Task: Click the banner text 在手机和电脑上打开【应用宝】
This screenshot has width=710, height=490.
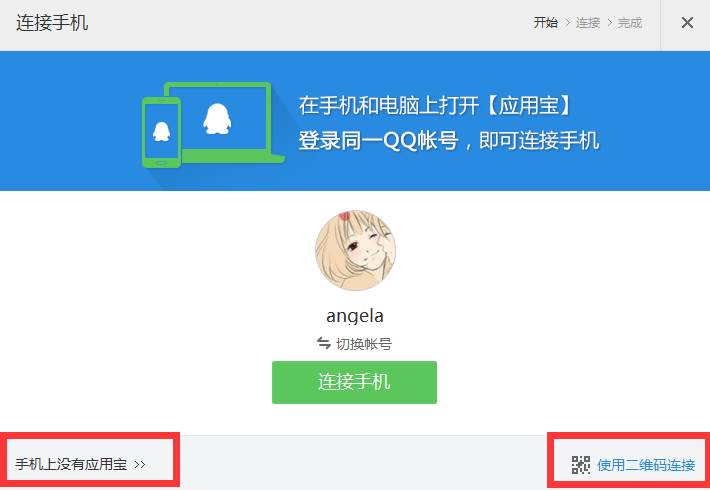Action: (x=434, y=106)
